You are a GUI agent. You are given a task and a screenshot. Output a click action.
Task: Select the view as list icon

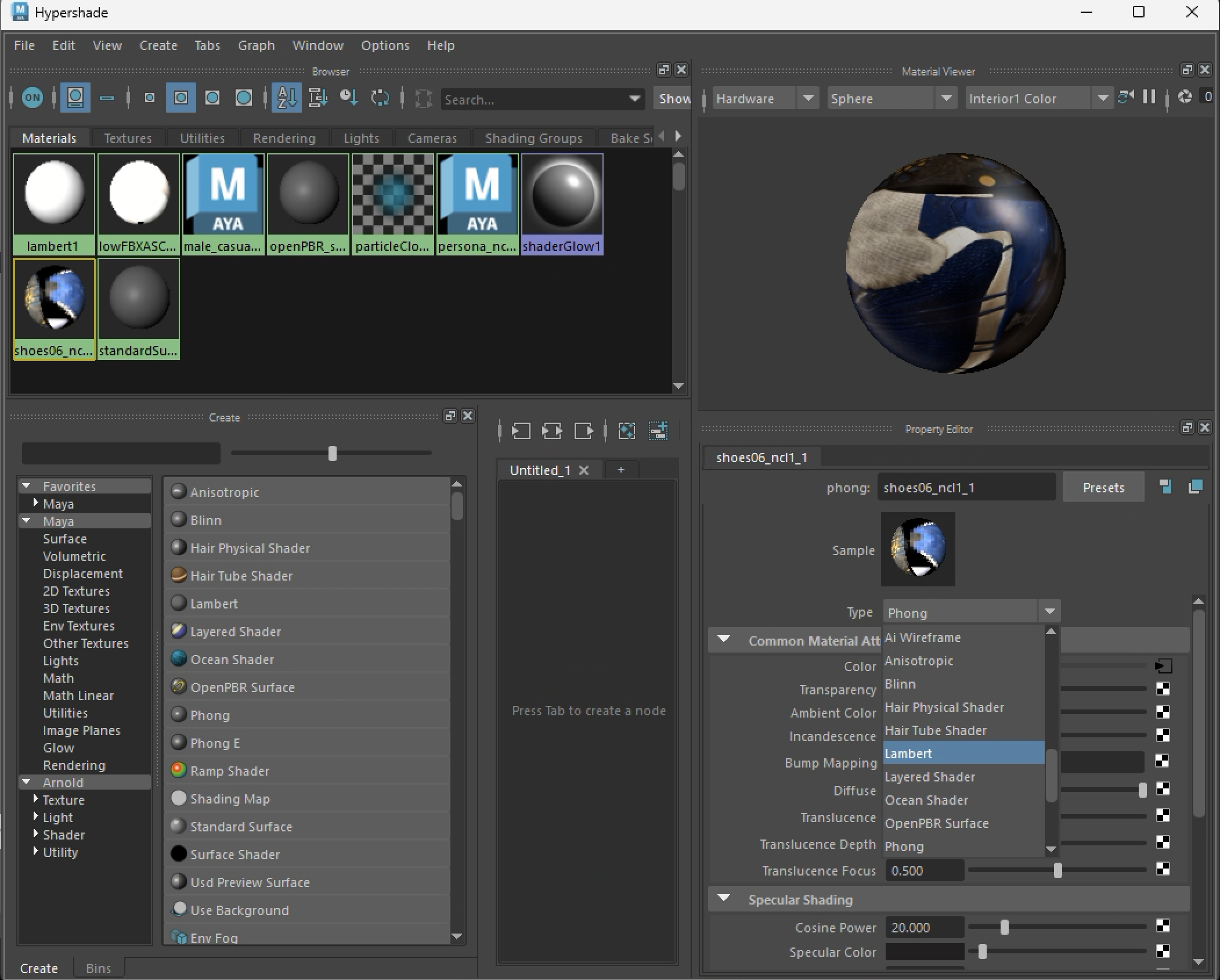tap(107, 98)
